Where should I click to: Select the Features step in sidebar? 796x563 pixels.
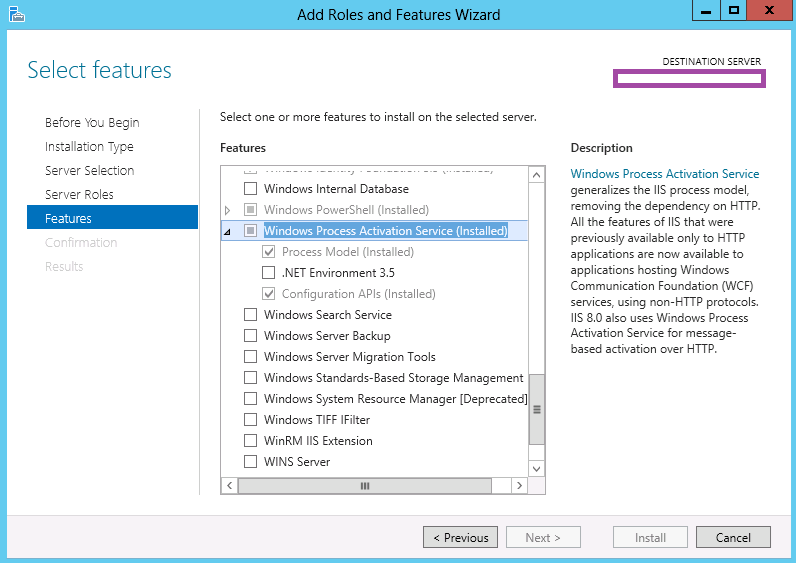click(112, 217)
